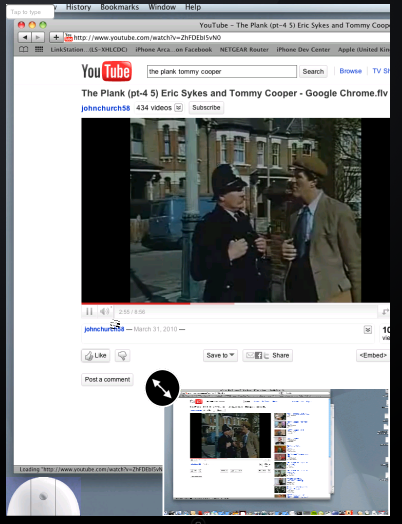Pause the video playback
This screenshot has width=402, height=524.
pyautogui.click(x=89, y=311)
